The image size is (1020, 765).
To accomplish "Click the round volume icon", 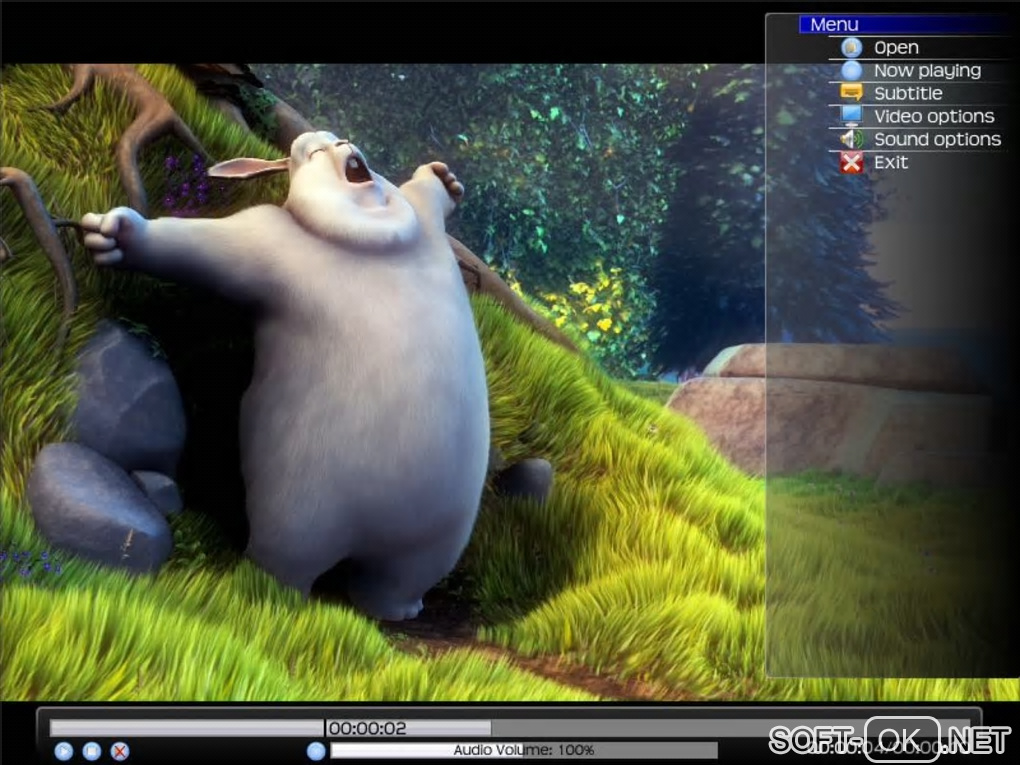I will click(316, 751).
